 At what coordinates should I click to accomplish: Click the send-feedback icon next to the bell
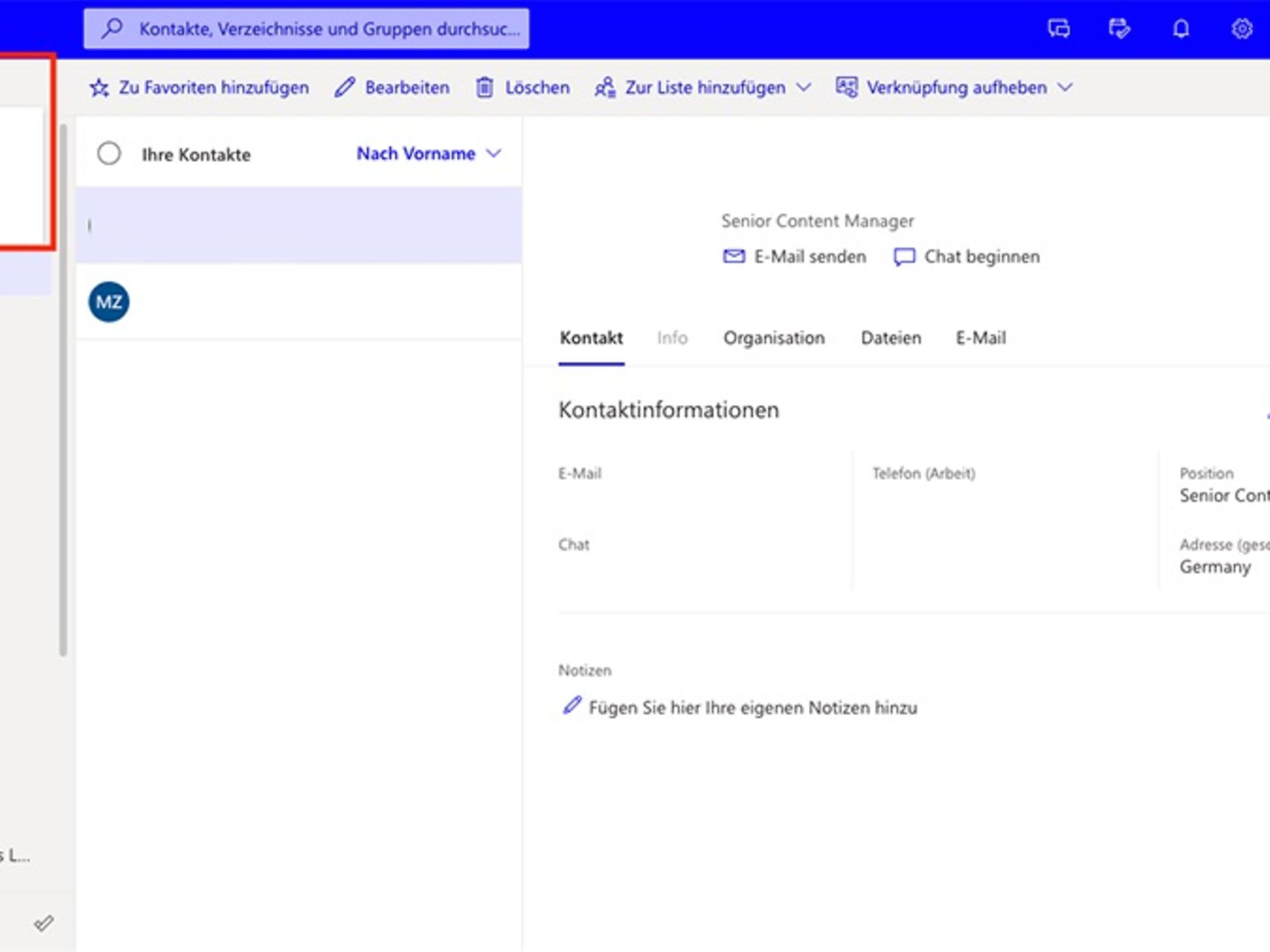click(x=1119, y=28)
